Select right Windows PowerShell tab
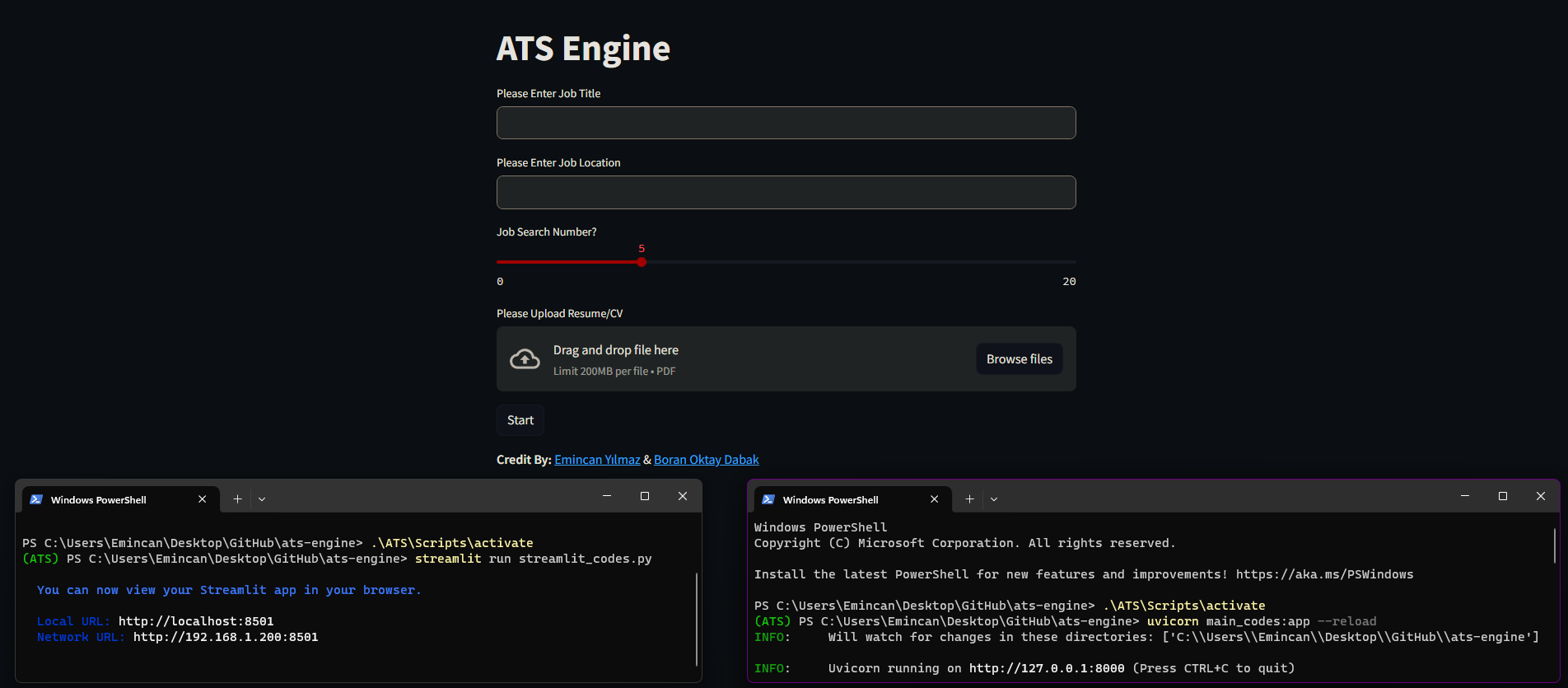Viewport: 1568px width, 688px height. pyautogui.click(x=852, y=499)
